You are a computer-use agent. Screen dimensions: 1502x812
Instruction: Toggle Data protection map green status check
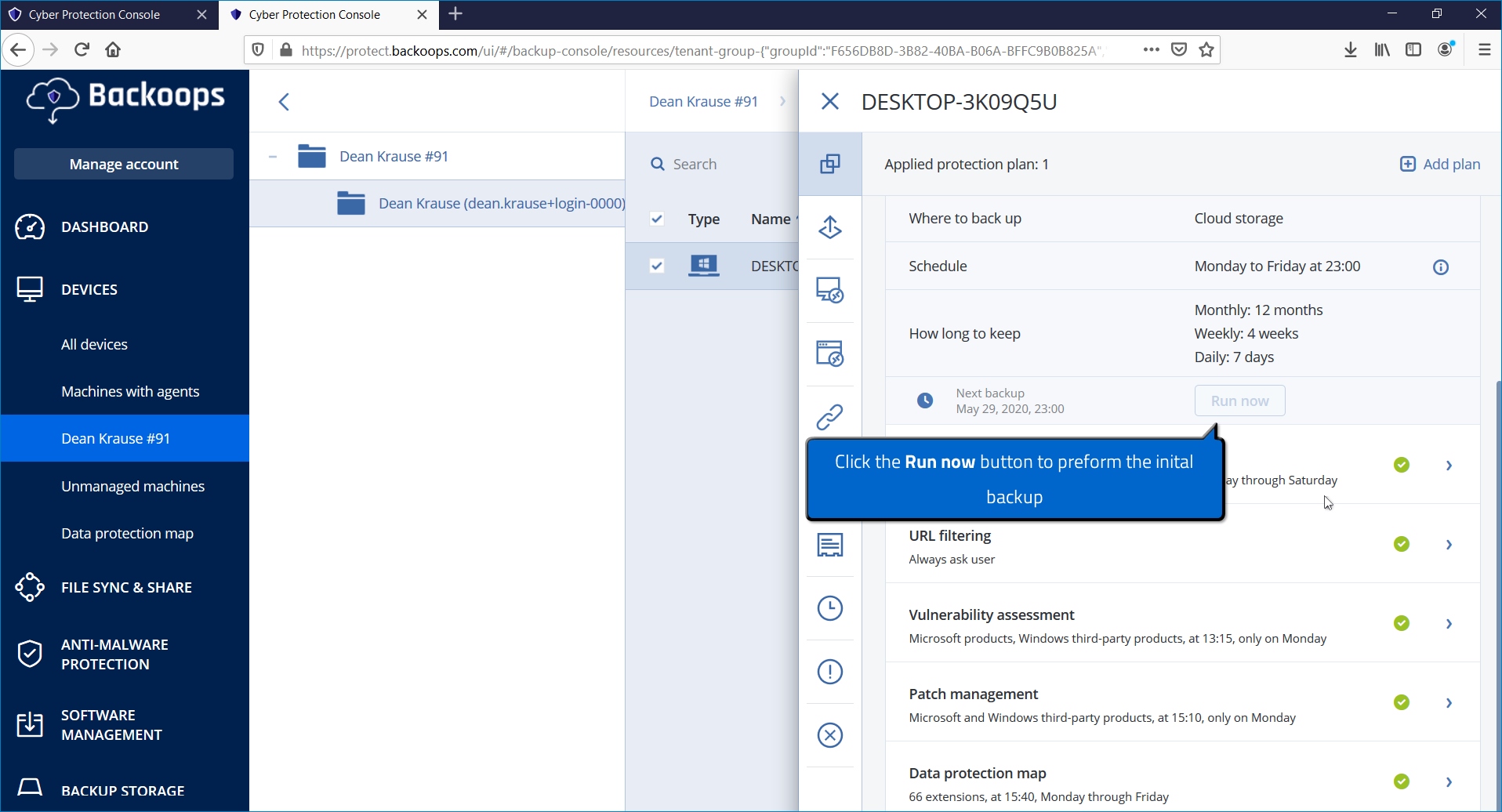[x=1402, y=781]
